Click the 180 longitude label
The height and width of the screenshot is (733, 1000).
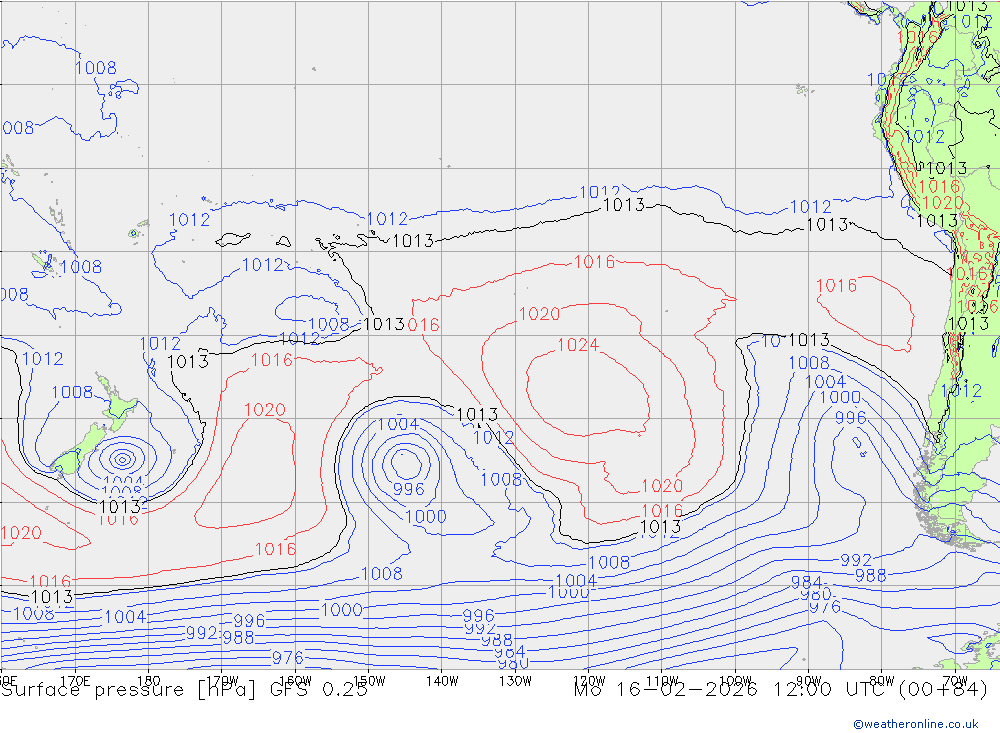coord(149,681)
